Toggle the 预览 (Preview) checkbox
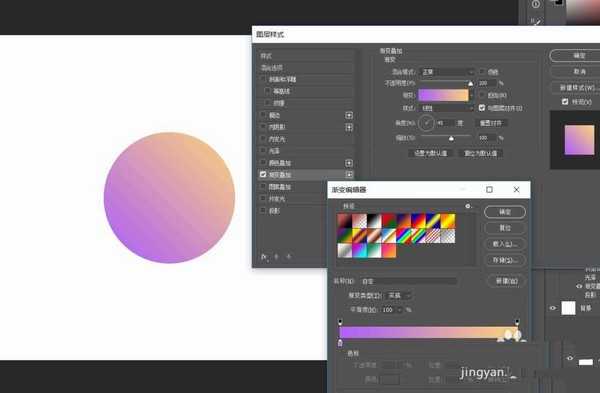 pos(565,101)
